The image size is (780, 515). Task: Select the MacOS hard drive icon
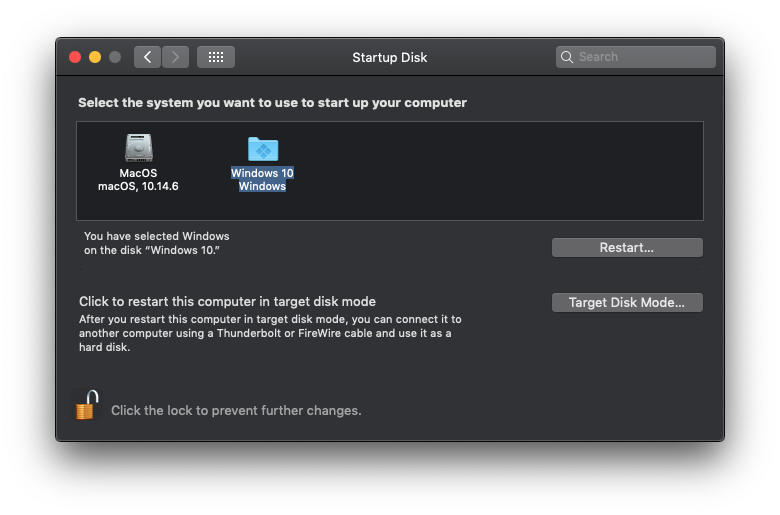(138, 147)
